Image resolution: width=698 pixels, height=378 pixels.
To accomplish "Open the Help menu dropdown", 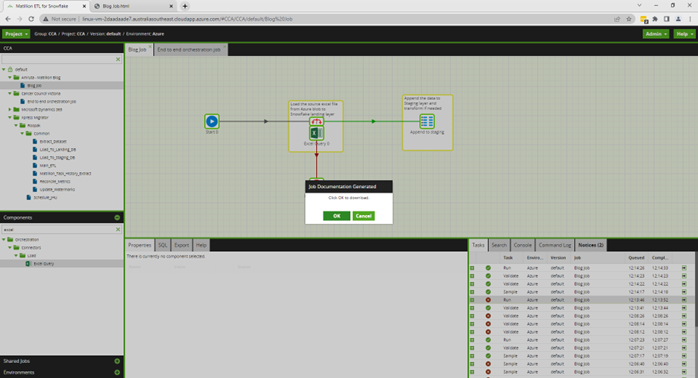I will coord(684,34).
